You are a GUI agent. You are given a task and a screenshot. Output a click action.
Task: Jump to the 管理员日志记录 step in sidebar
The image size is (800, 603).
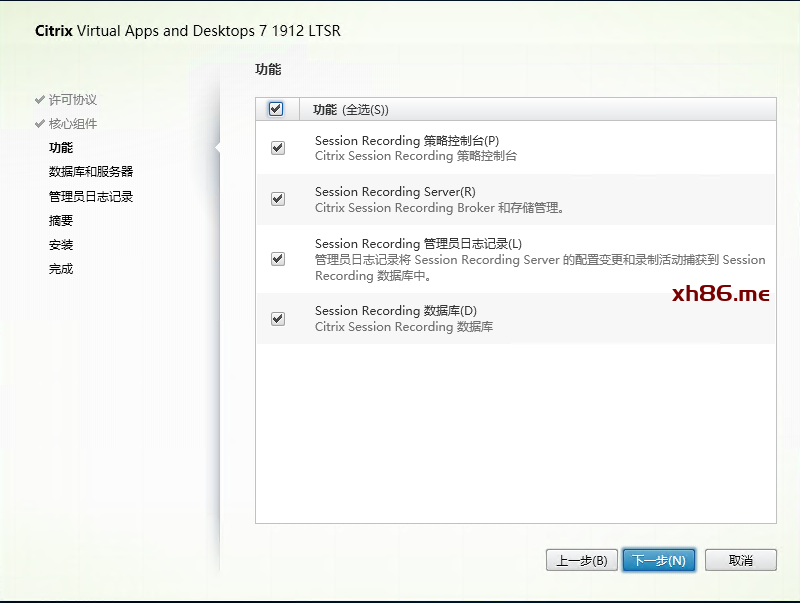(91, 197)
